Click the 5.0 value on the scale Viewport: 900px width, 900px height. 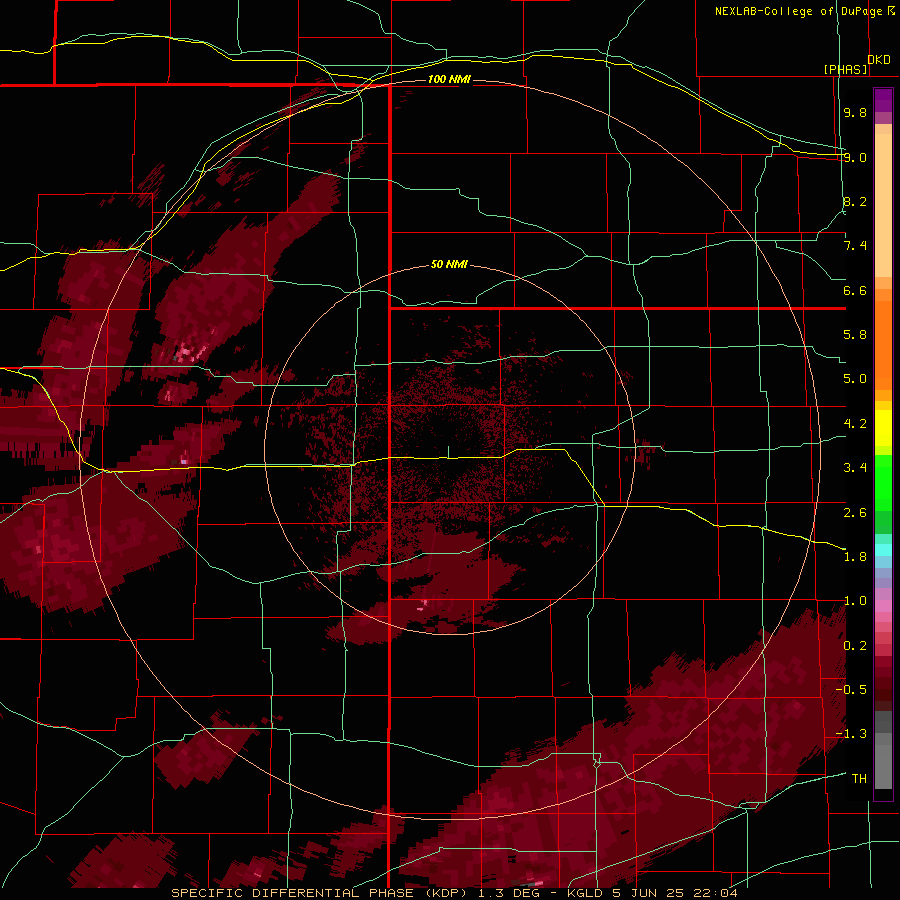855,379
